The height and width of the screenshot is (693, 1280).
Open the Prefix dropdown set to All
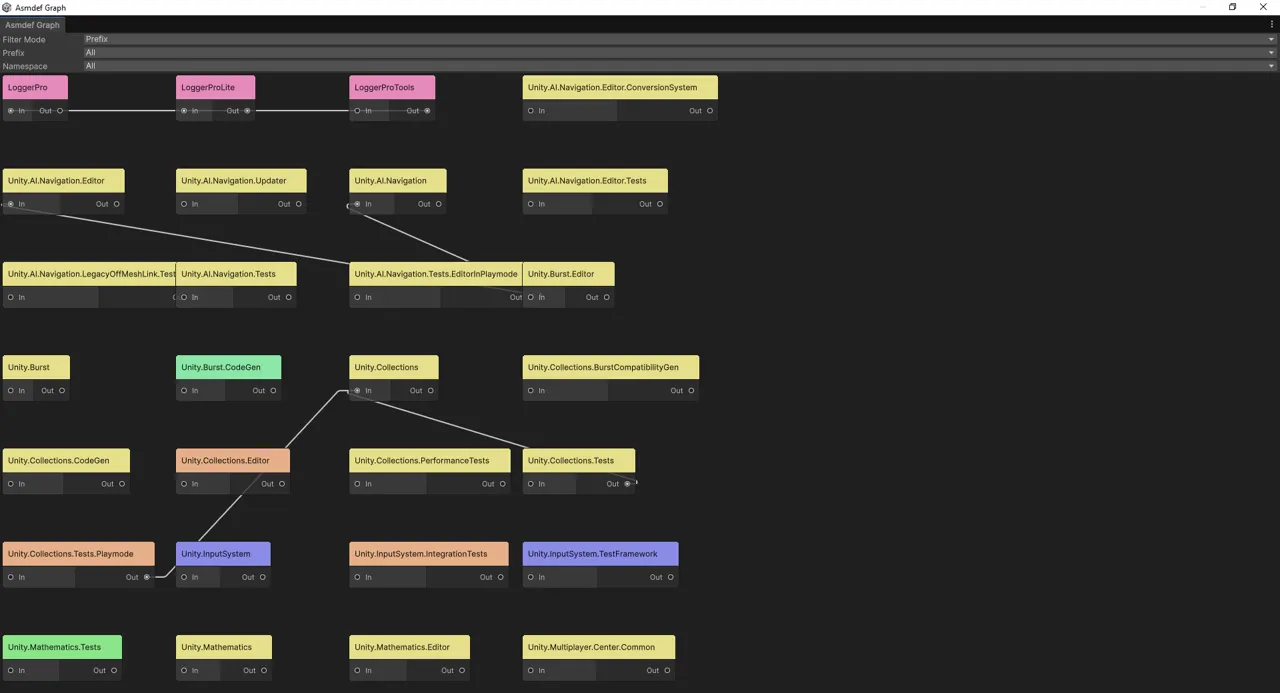[x=680, y=52]
